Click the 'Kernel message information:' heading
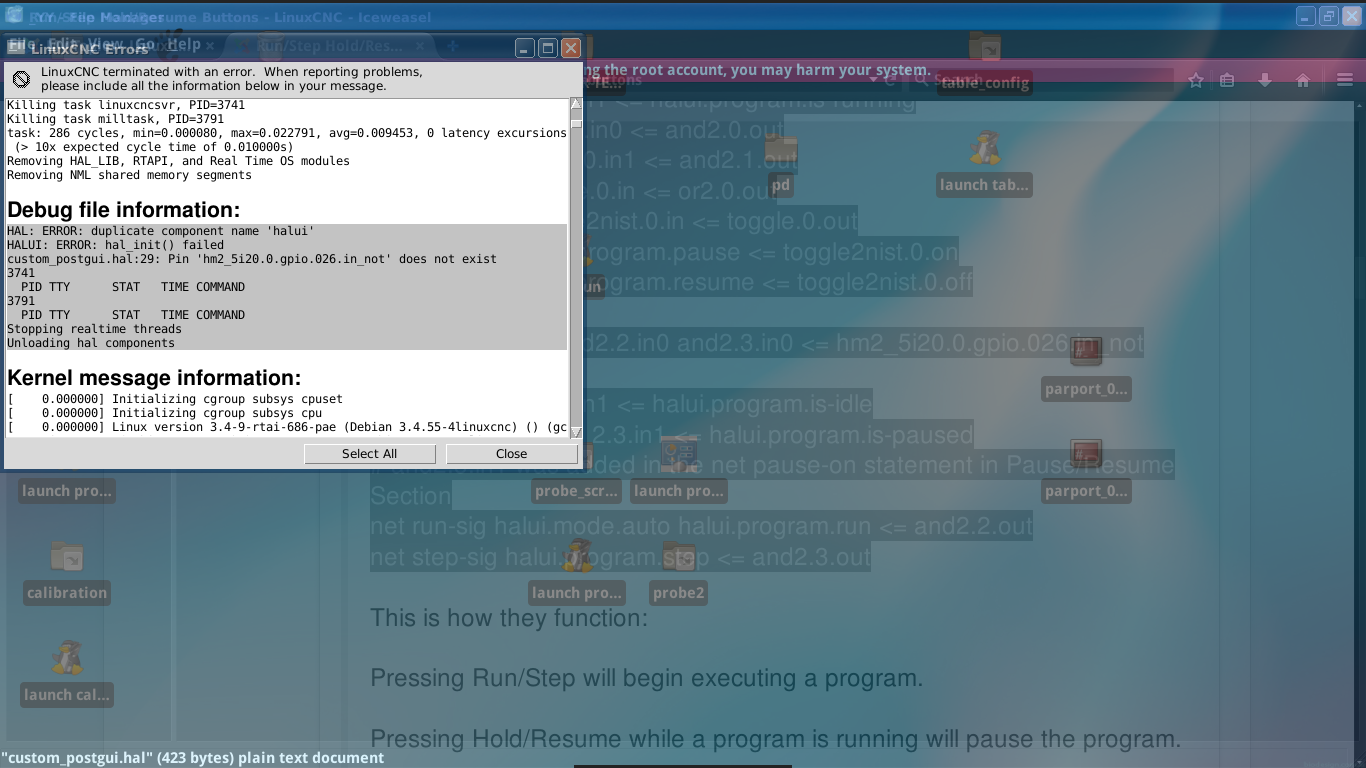Screen dimensions: 1366x768 [154, 378]
